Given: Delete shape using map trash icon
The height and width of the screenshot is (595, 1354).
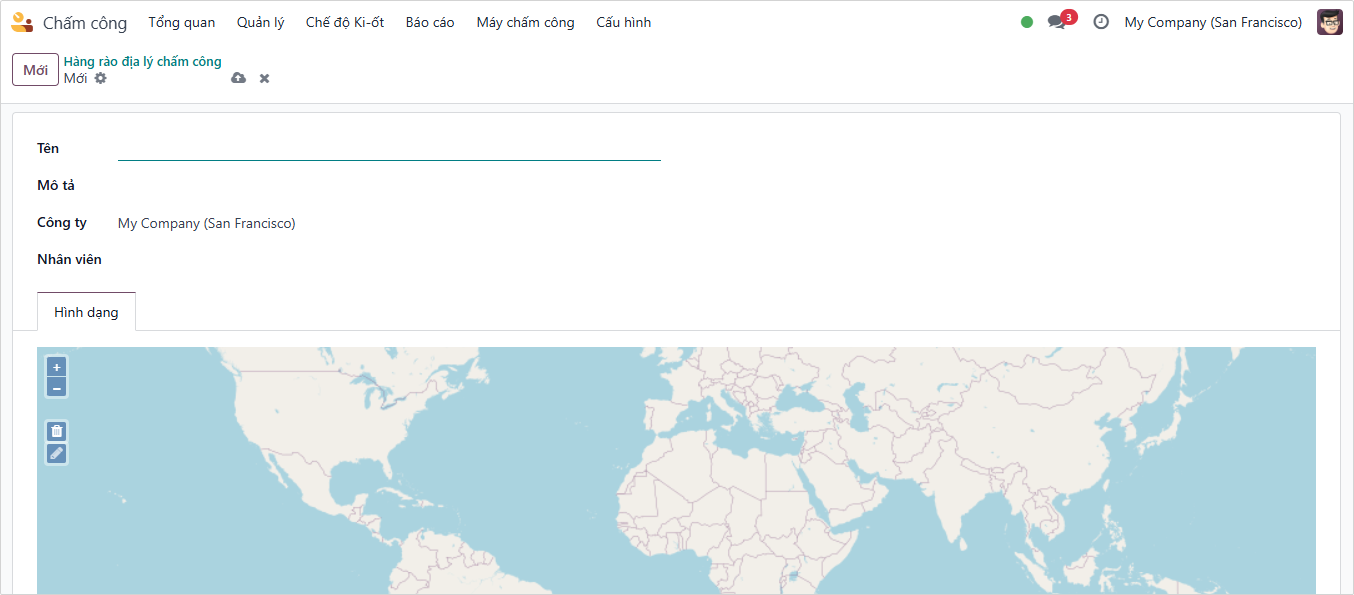Looking at the screenshot, I should pos(57,431).
